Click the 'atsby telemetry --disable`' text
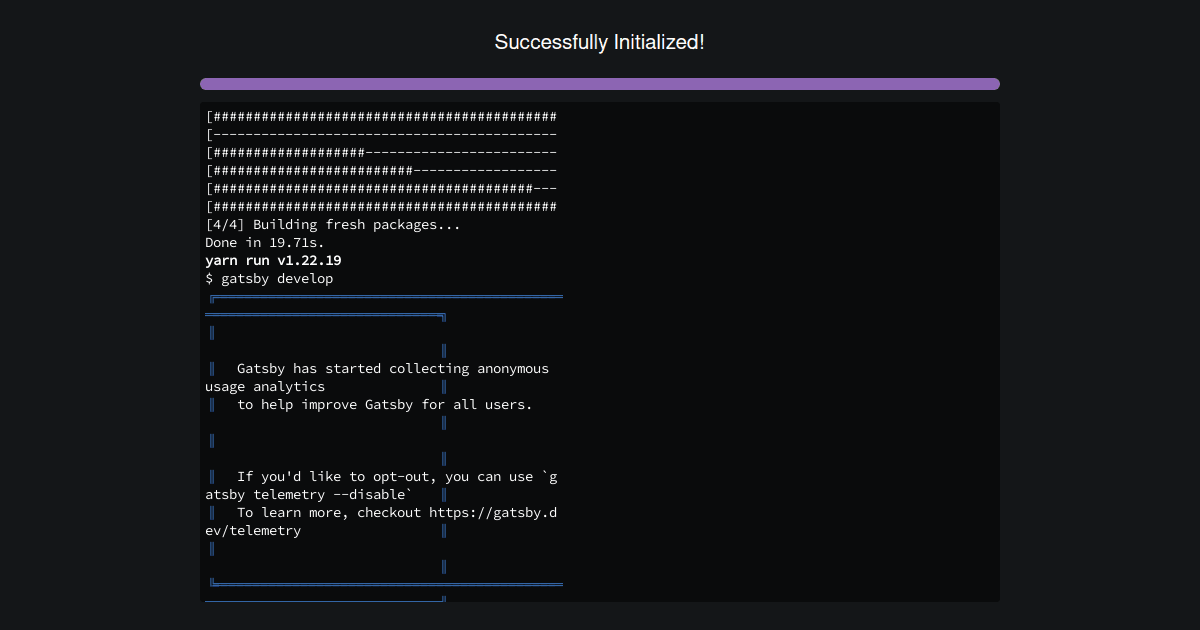The image size is (1200, 630). click(x=309, y=495)
